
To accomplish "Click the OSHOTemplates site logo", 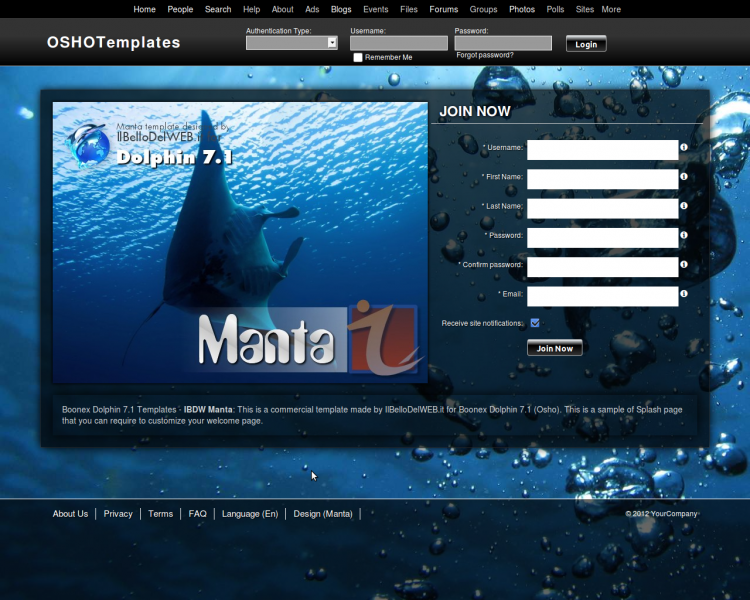I will point(113,42).
